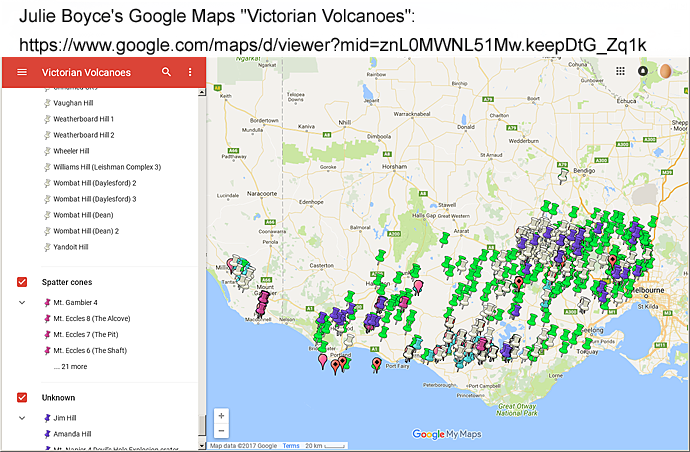Click the sidebar scrollbar thumb

(x=202, y=426)
